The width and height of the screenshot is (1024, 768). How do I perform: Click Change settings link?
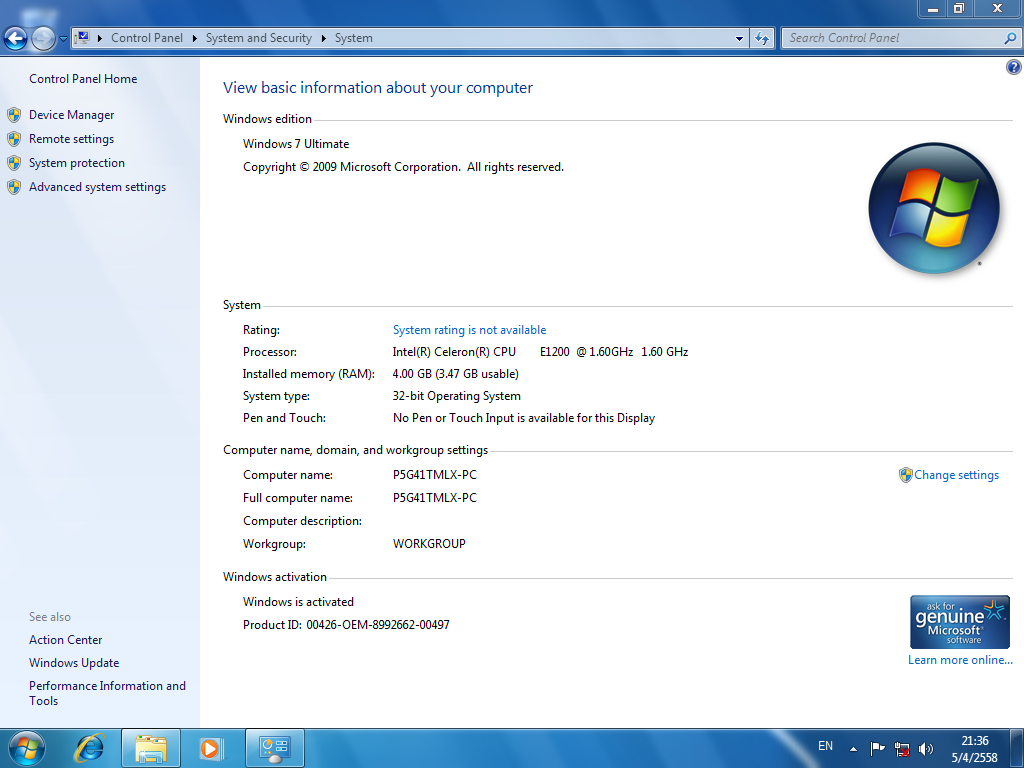point(956,475)
